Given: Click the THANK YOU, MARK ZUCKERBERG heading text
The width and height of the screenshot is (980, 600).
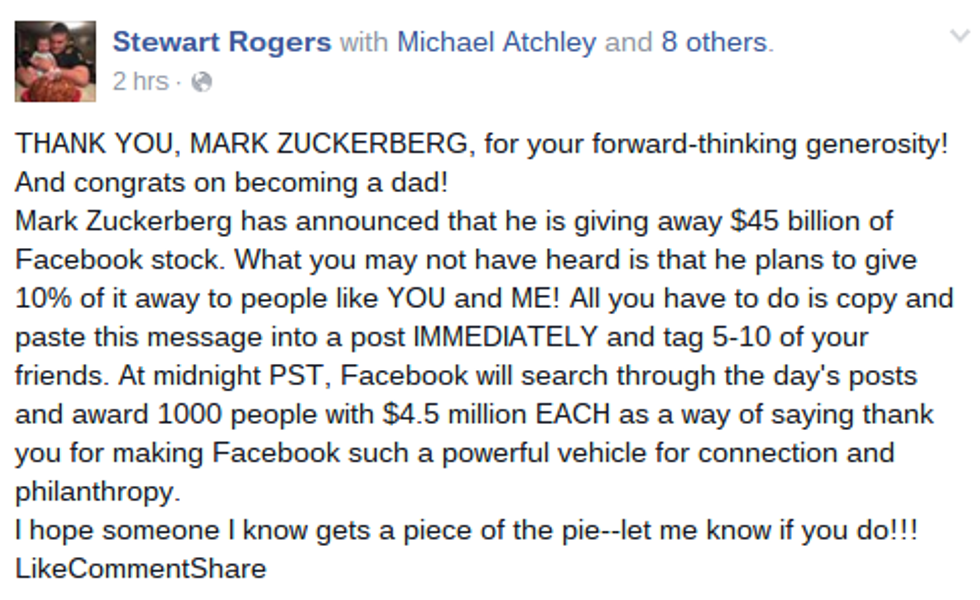Looking at the screenshot, I should (240, 144).
